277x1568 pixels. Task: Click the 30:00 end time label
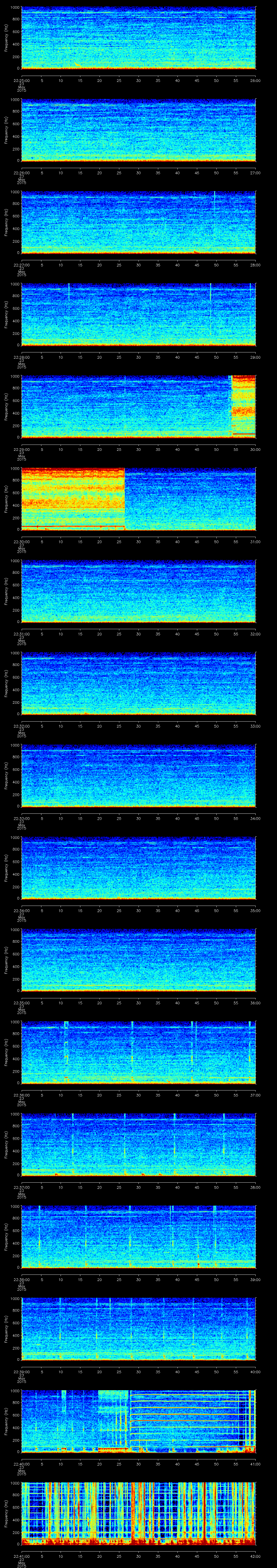255,449
